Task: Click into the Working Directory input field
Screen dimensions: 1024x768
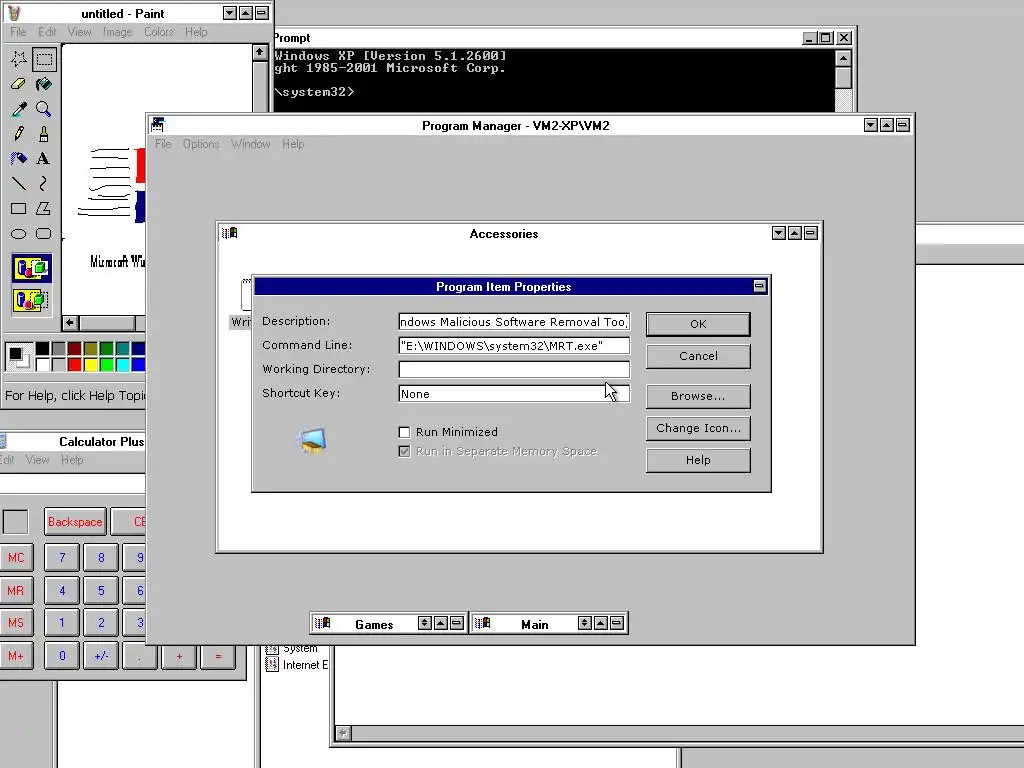Action: (514, 370)
